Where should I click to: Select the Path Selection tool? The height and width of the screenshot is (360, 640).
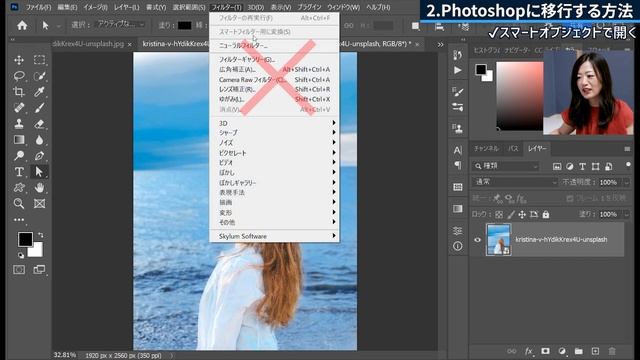tap(40, 172)
